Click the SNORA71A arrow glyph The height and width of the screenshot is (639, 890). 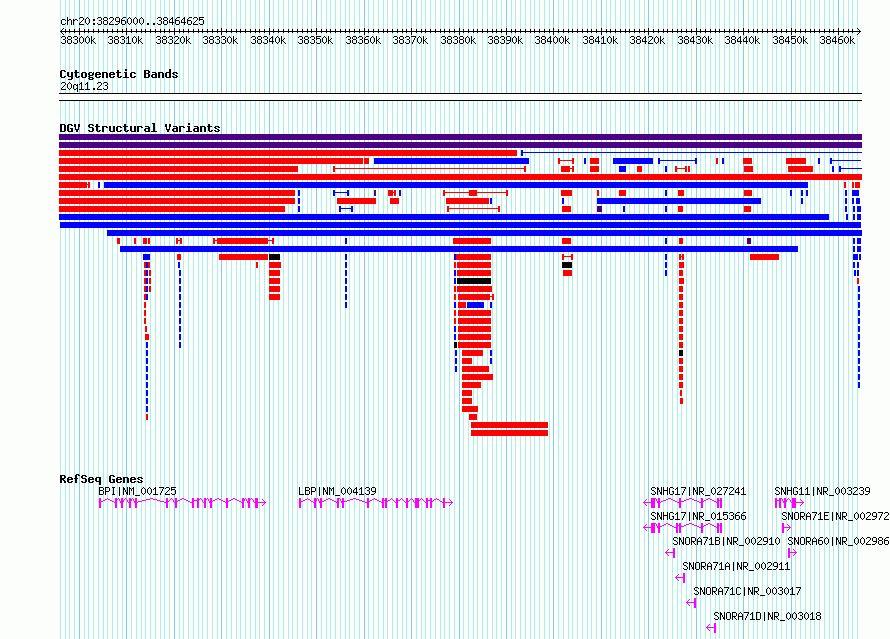point(681,578)
